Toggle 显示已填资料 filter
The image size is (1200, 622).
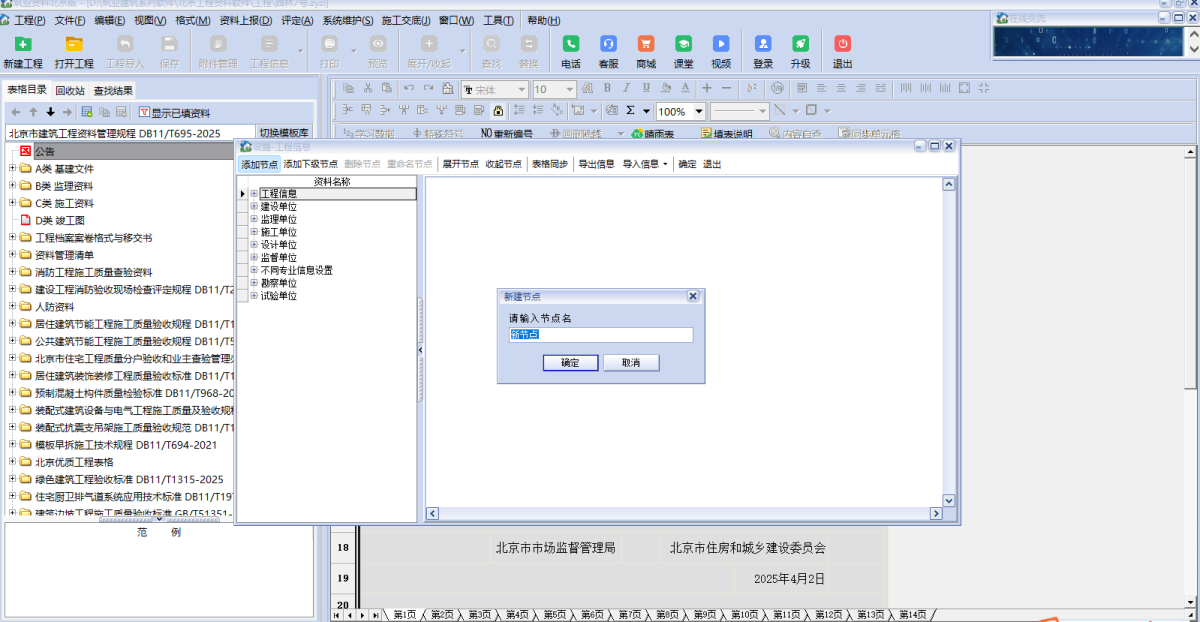click(174, 113)
